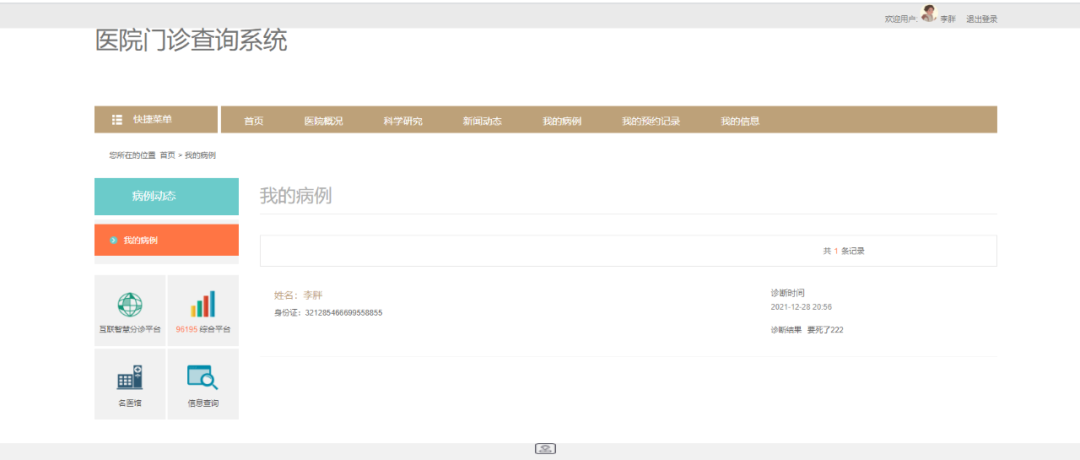Go to 科学研究 in navigation bar
Viewport: 1080px width, 460px height.
point(403,121)
